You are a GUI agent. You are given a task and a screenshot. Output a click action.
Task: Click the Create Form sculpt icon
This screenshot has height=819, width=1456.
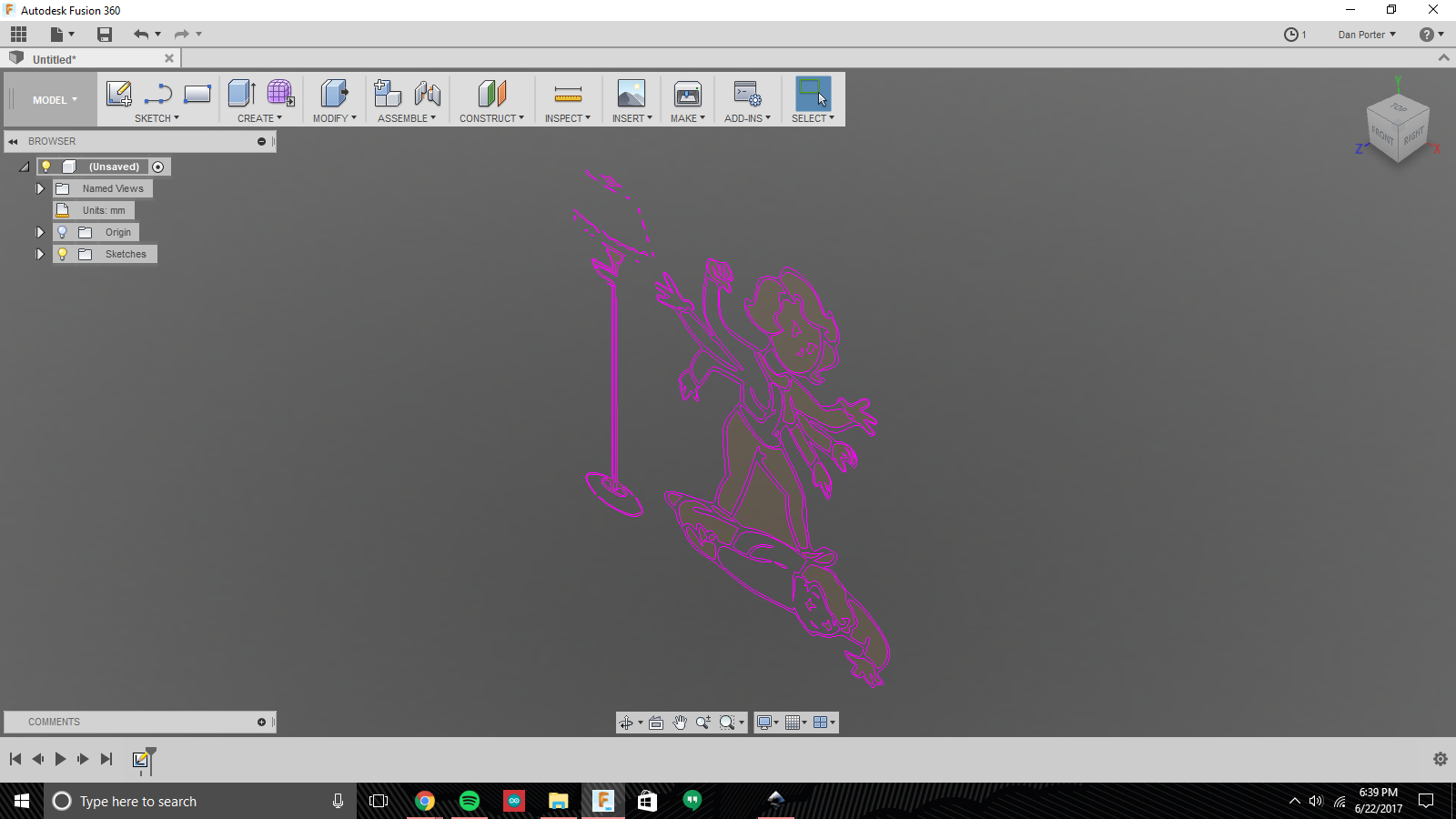coord(280,93)
